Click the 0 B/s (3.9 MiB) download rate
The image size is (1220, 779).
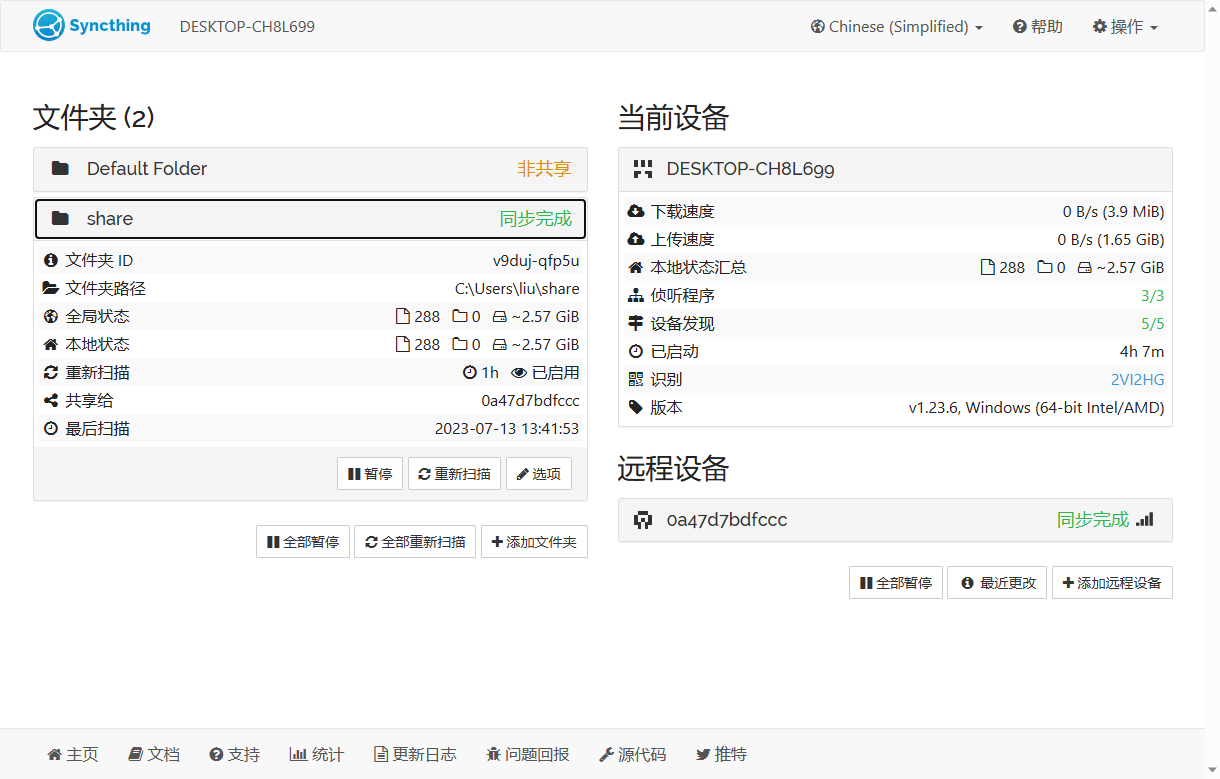pos(1113,212)
